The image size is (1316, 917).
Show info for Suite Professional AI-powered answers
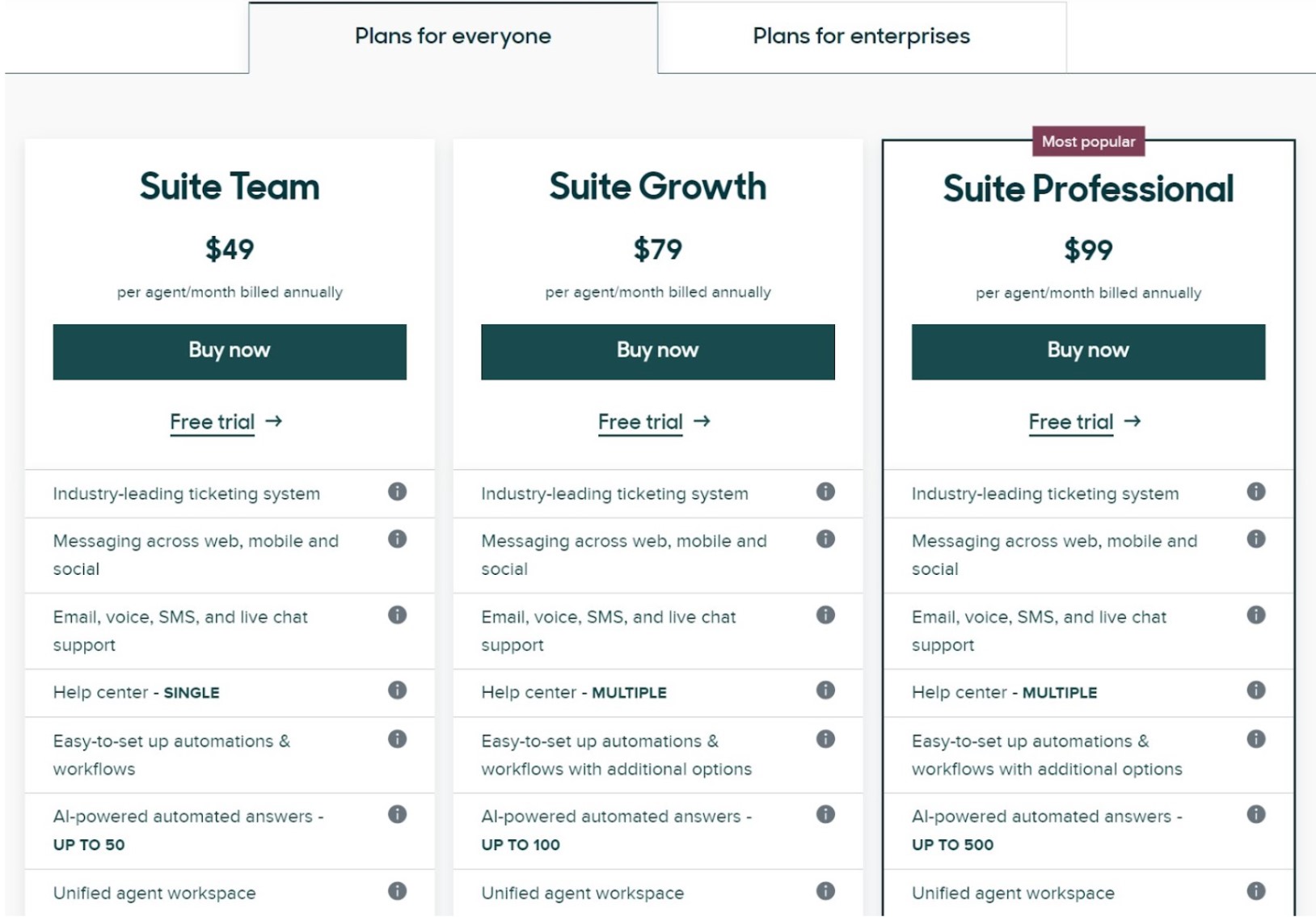1256,814
